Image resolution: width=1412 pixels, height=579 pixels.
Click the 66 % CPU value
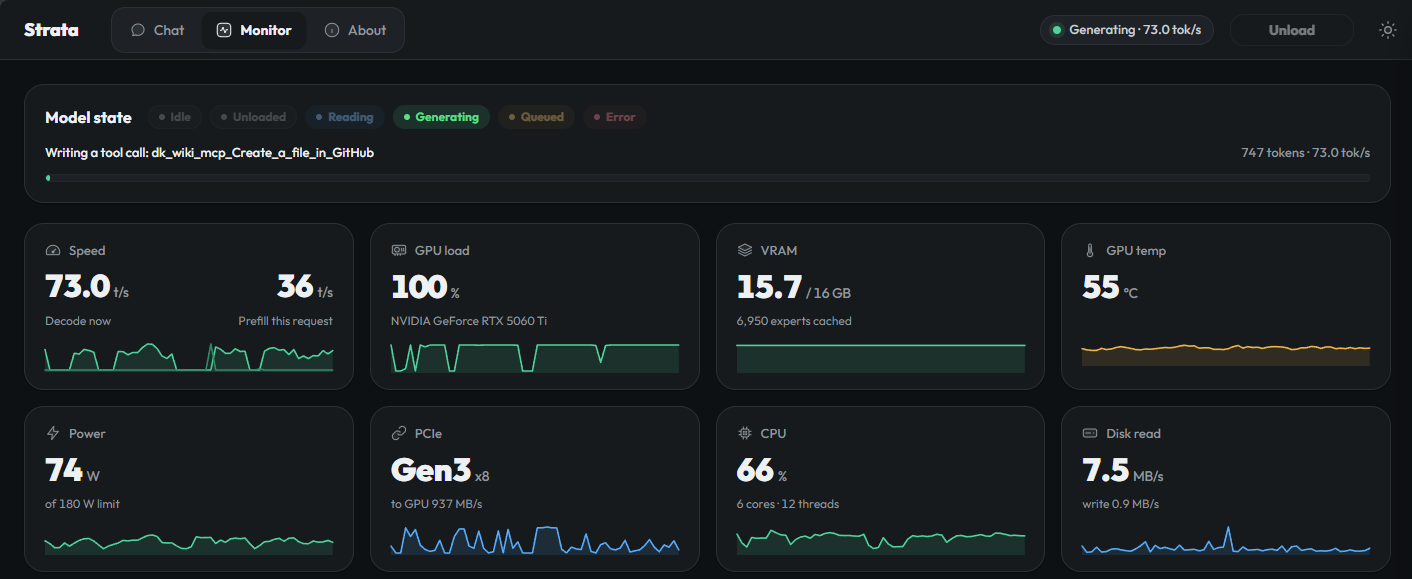click(x=761, y=470)
